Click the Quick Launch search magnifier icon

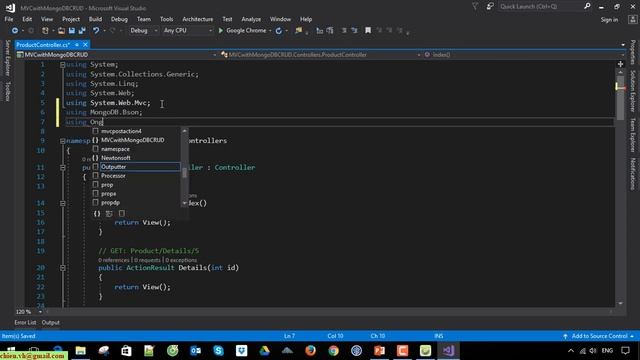click(587, 6)
